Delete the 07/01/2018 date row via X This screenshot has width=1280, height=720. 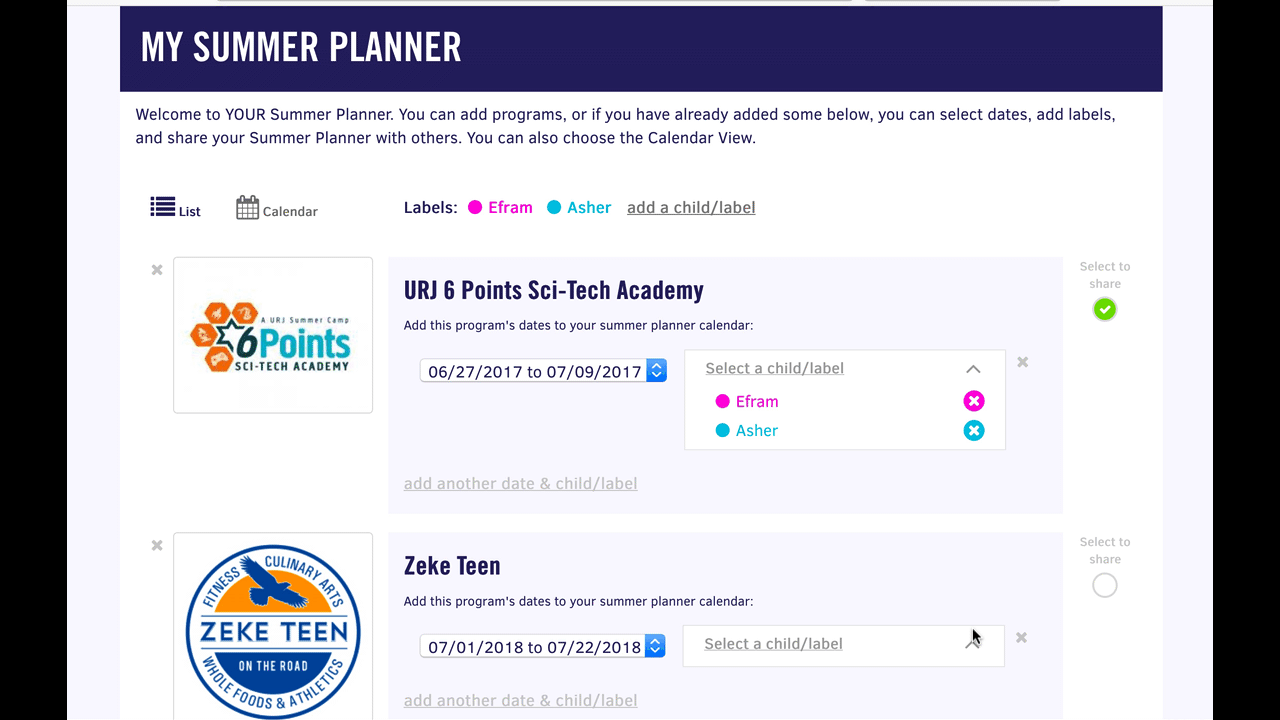[1021, 638]
